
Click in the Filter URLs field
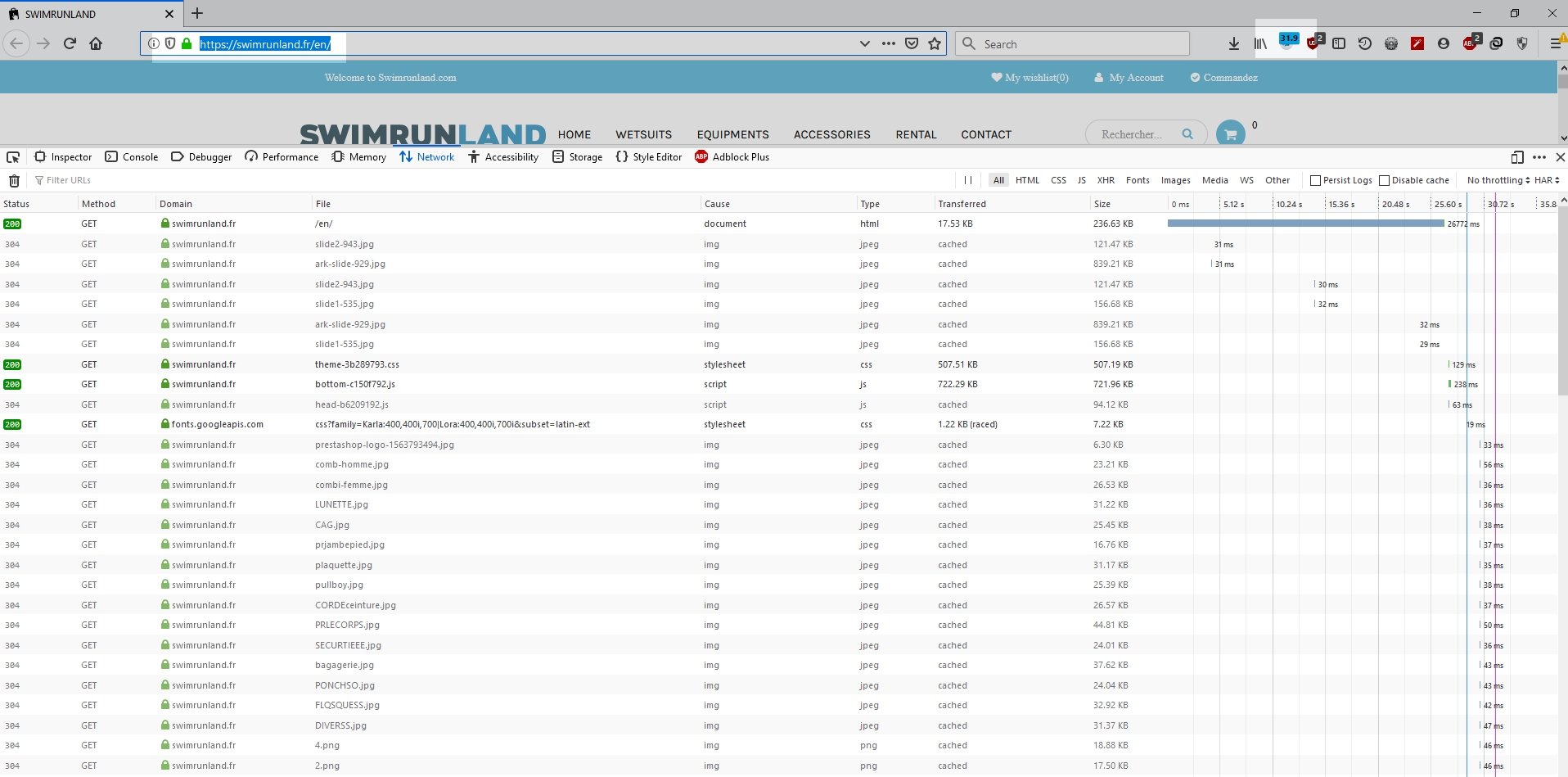(x=491, y=180)
